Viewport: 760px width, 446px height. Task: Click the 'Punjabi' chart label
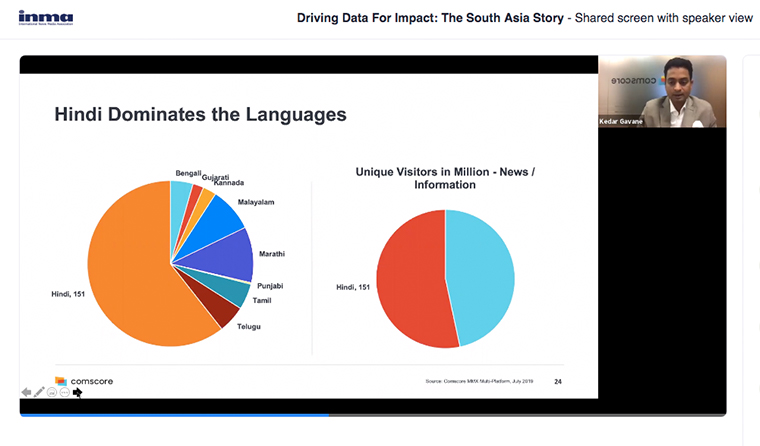click(x=270, y=286)
